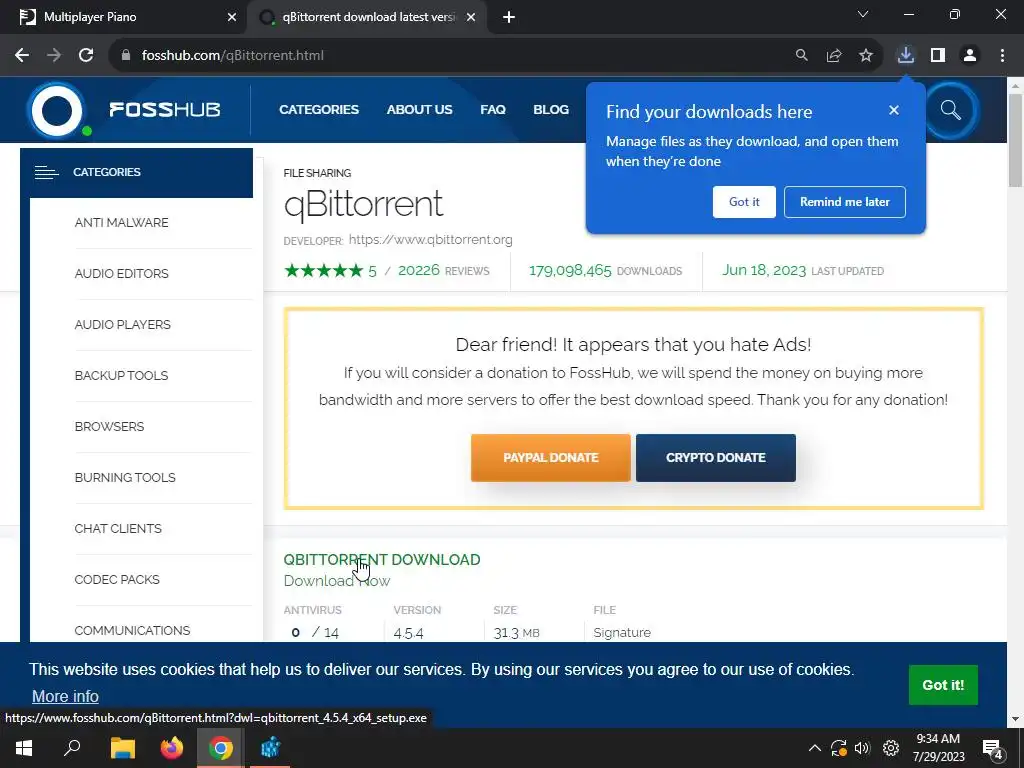The height and width of the screenshot is (768, 1024).
Task: Click the URL text in address bar
Action: tap(232, 56)
